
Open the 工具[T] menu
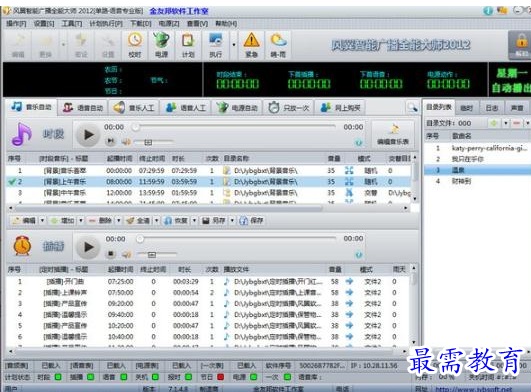[x=72, y=23]
